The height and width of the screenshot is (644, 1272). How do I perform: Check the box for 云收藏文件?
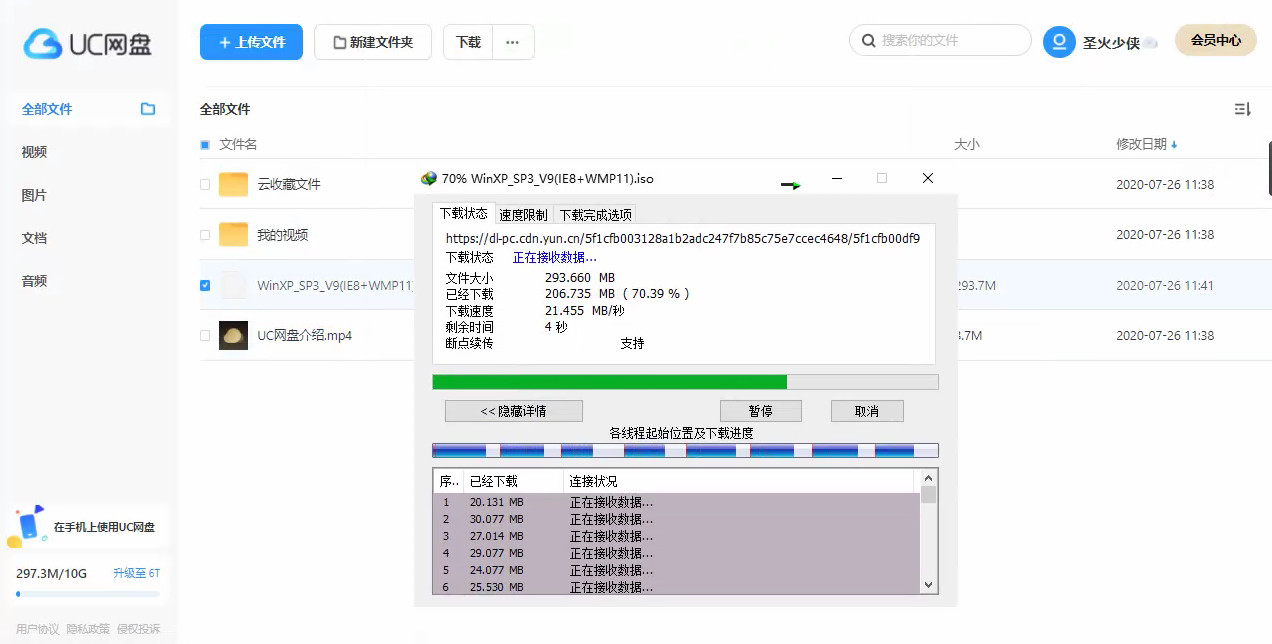[205, 185]
